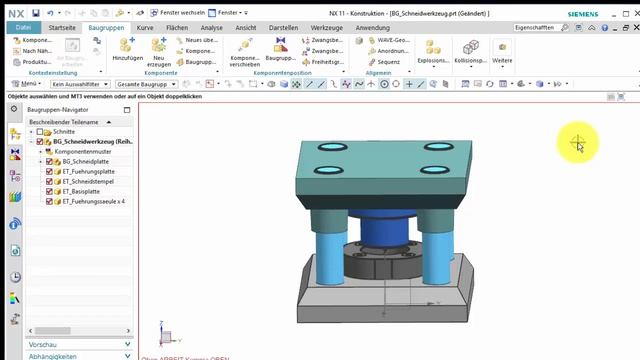Check the Schnitte checkbox
The height and width of the screenshot is (360, 640).
click(40, 132)
